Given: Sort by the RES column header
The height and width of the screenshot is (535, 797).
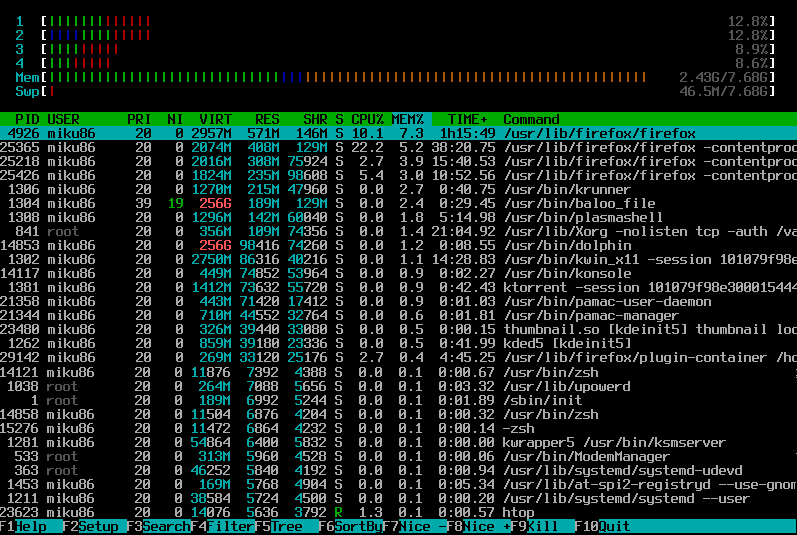Looking at the screenshot, I should (x=267, y=119).
